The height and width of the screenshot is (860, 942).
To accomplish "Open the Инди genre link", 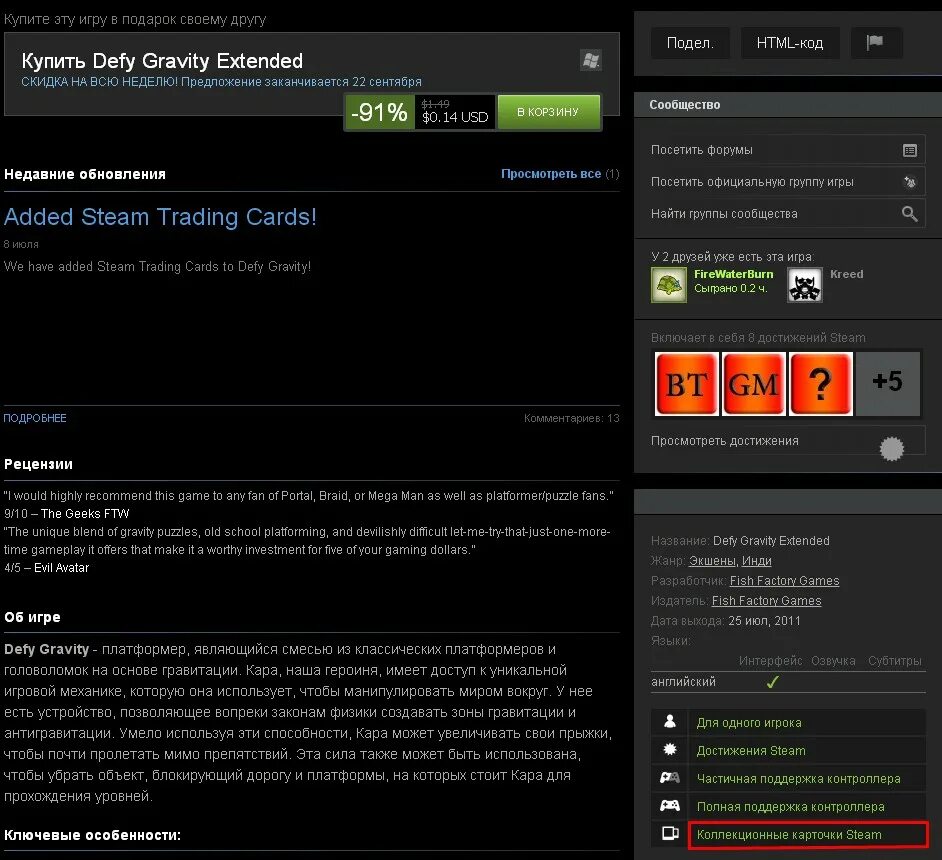I will pyautogui.click(x=756, y=560).
